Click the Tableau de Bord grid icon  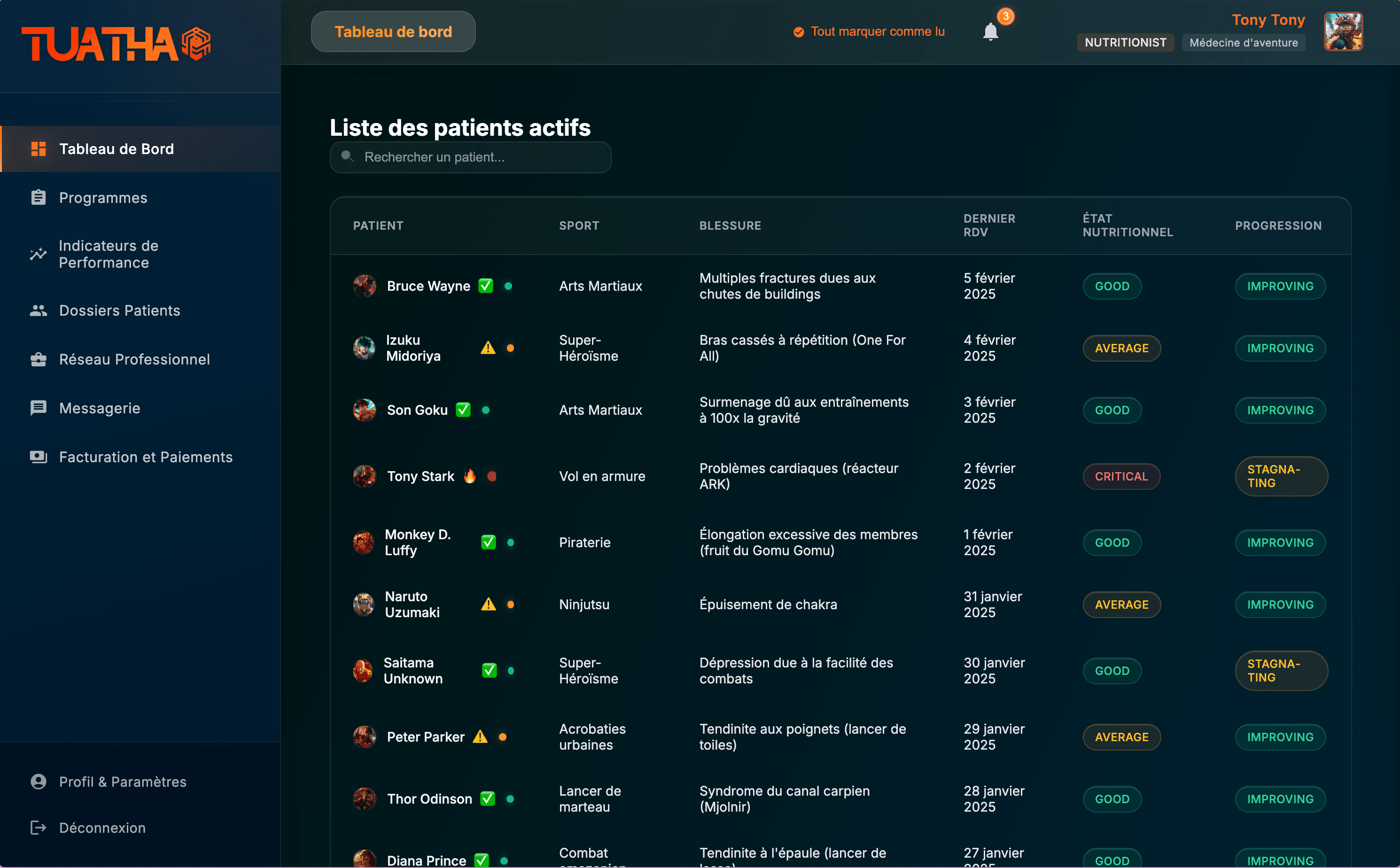(39, 149)
